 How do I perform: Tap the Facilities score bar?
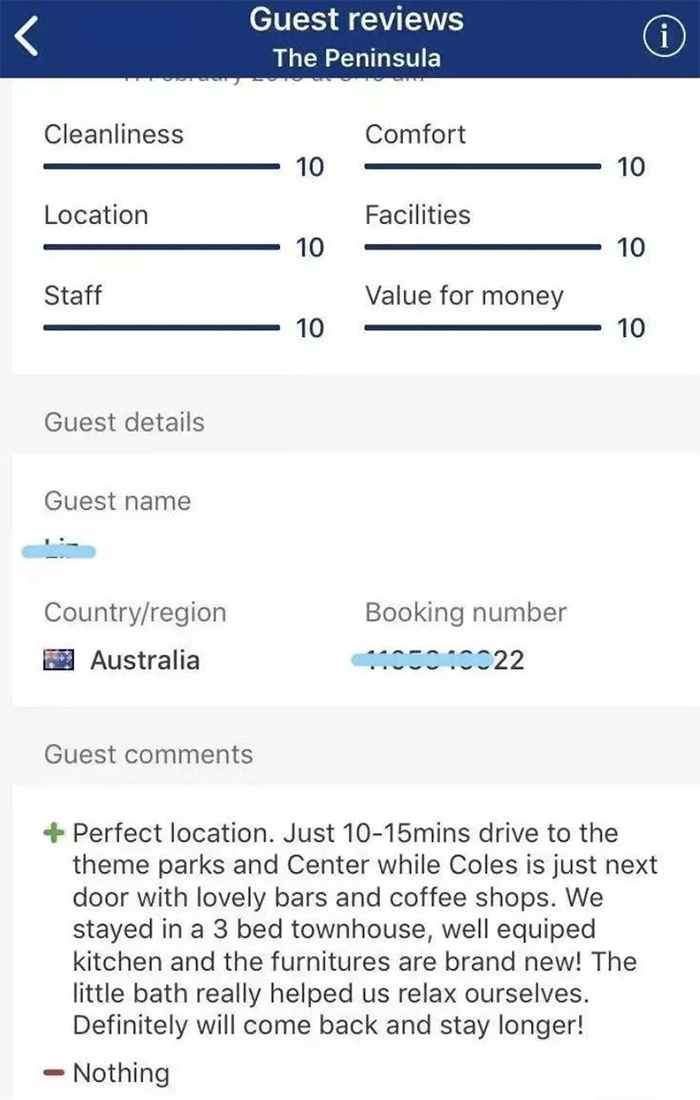tap(483, 247)
